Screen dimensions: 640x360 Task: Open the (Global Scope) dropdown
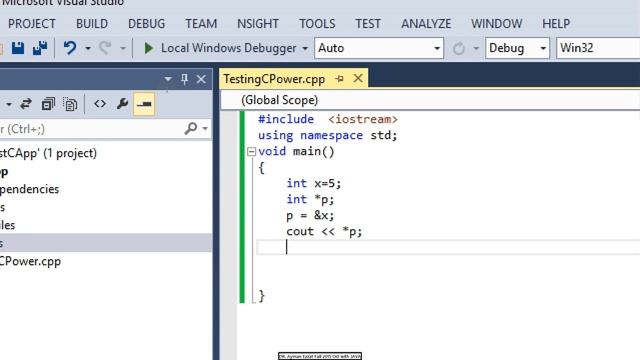point(430,100)
